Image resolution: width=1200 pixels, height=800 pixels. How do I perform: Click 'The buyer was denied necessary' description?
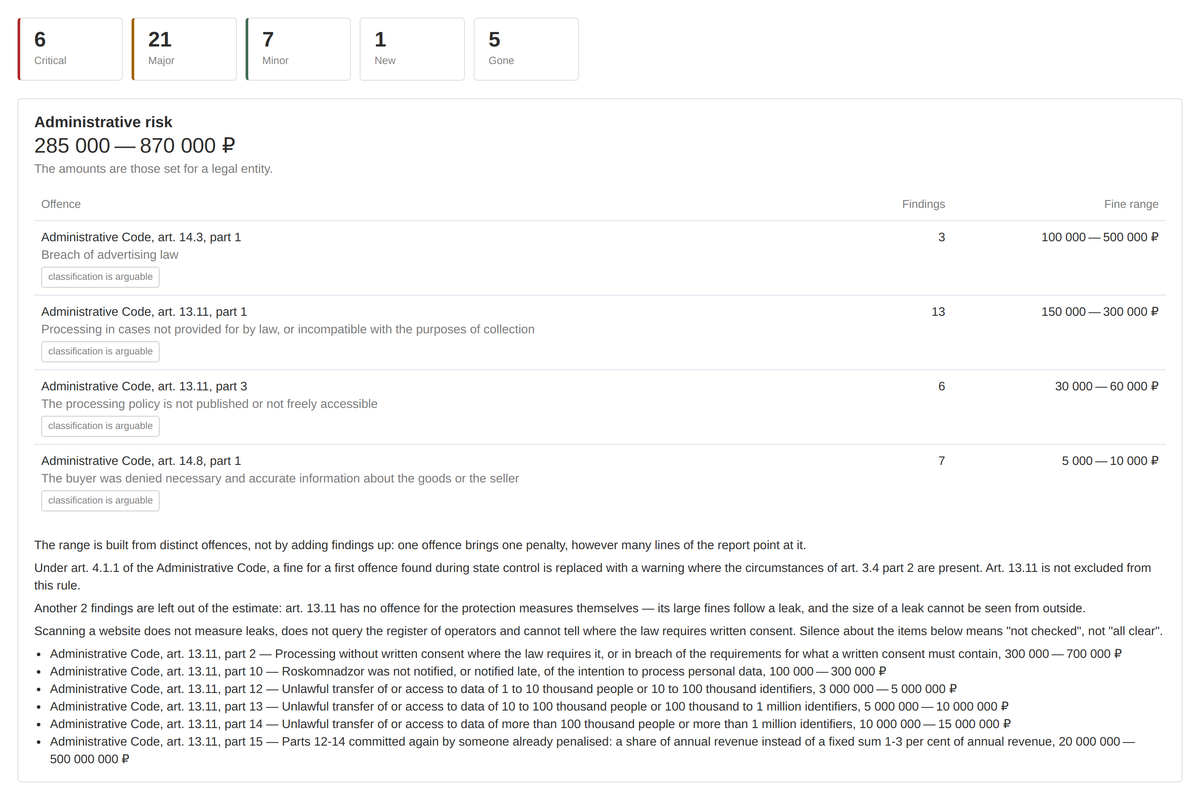[280, 479]
